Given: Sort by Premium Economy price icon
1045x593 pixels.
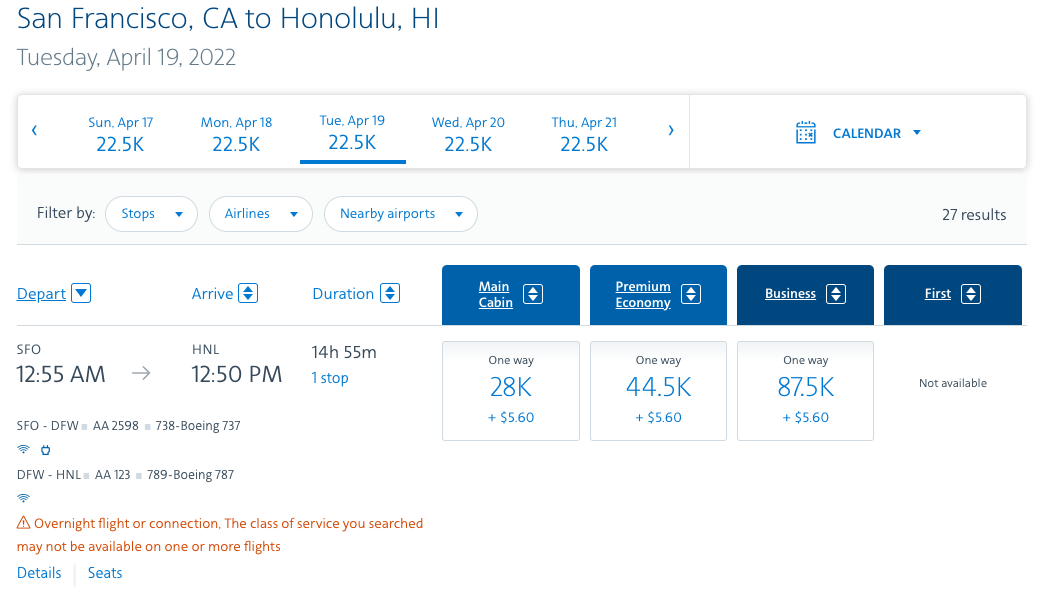Looking at the screenshot, I should (x=691, y=294).
